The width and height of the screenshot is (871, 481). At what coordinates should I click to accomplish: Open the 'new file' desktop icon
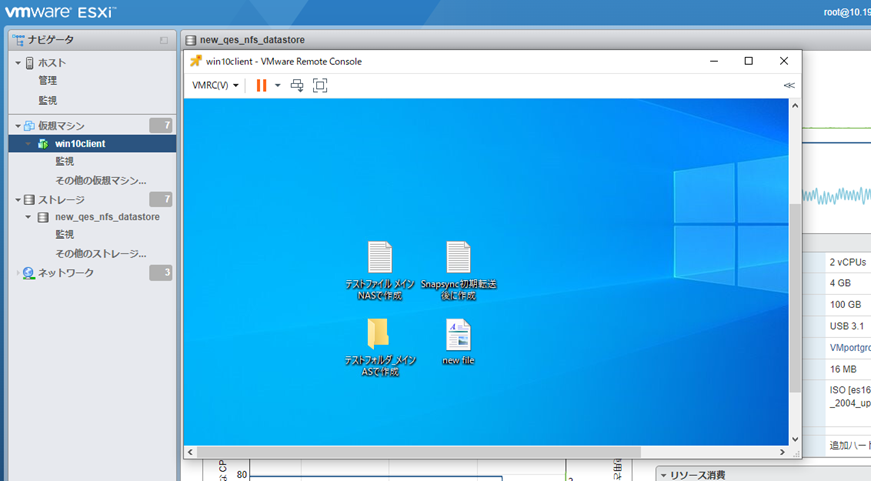point(458,336)
